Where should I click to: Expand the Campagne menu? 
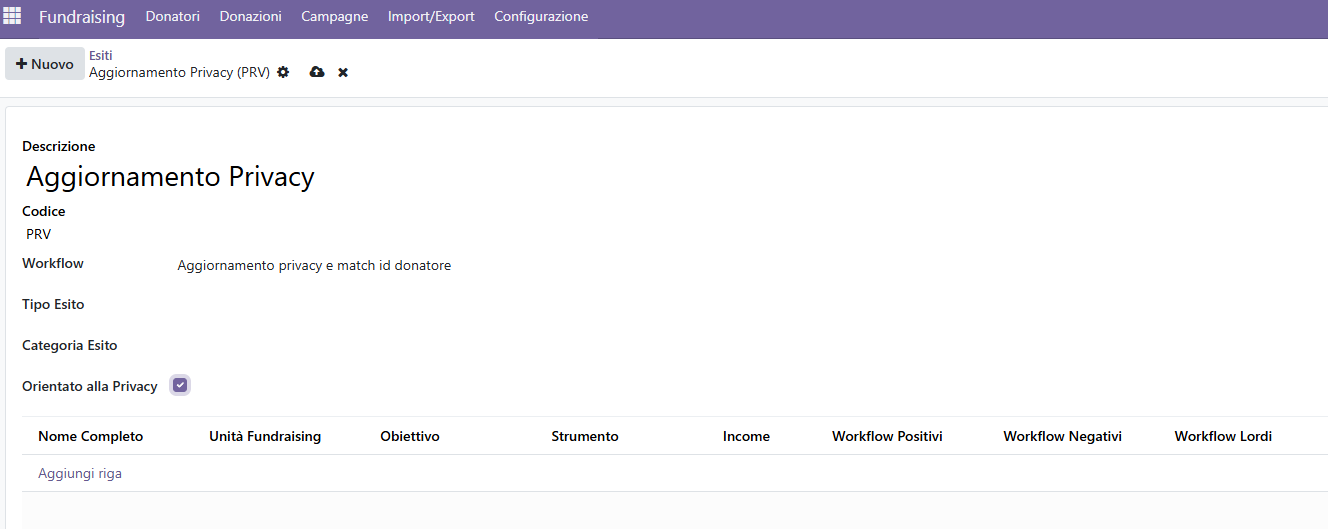click(x=334, y=17)
